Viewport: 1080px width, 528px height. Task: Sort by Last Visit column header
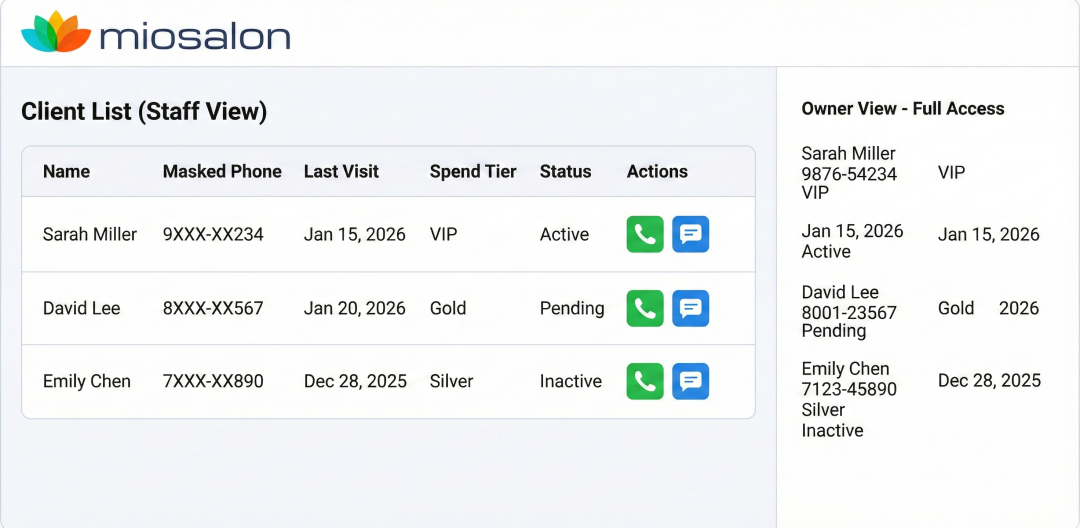(x=341, y=172)
